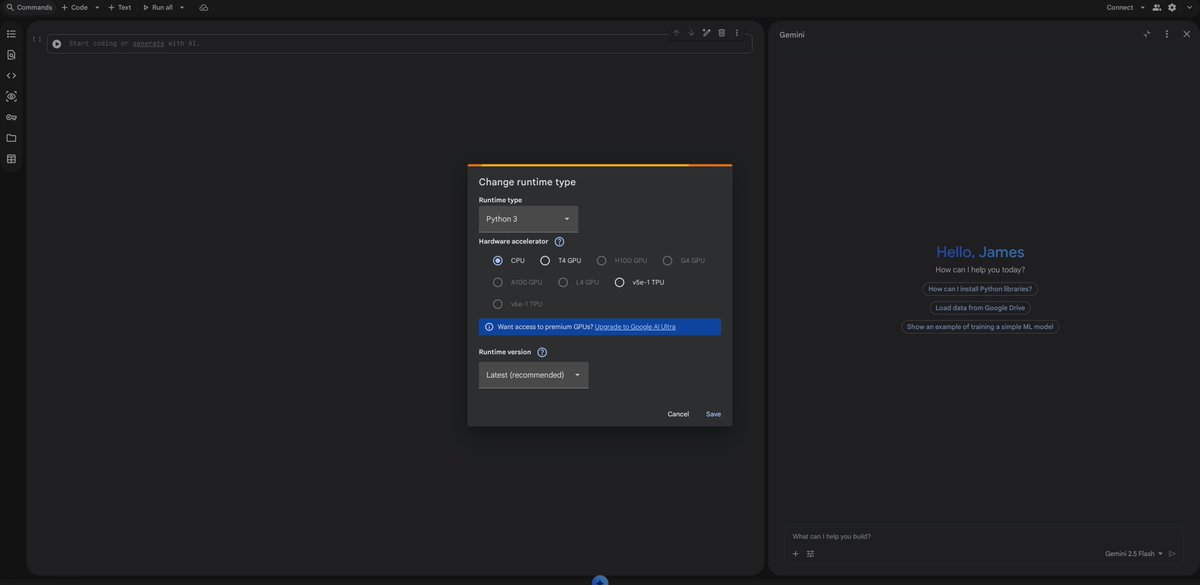The height and width of the screenshot is (585, 1200).
Task: Expand the dropdown arrow next to Connect
Action: pyautogui.click(x=1143, y=7)
